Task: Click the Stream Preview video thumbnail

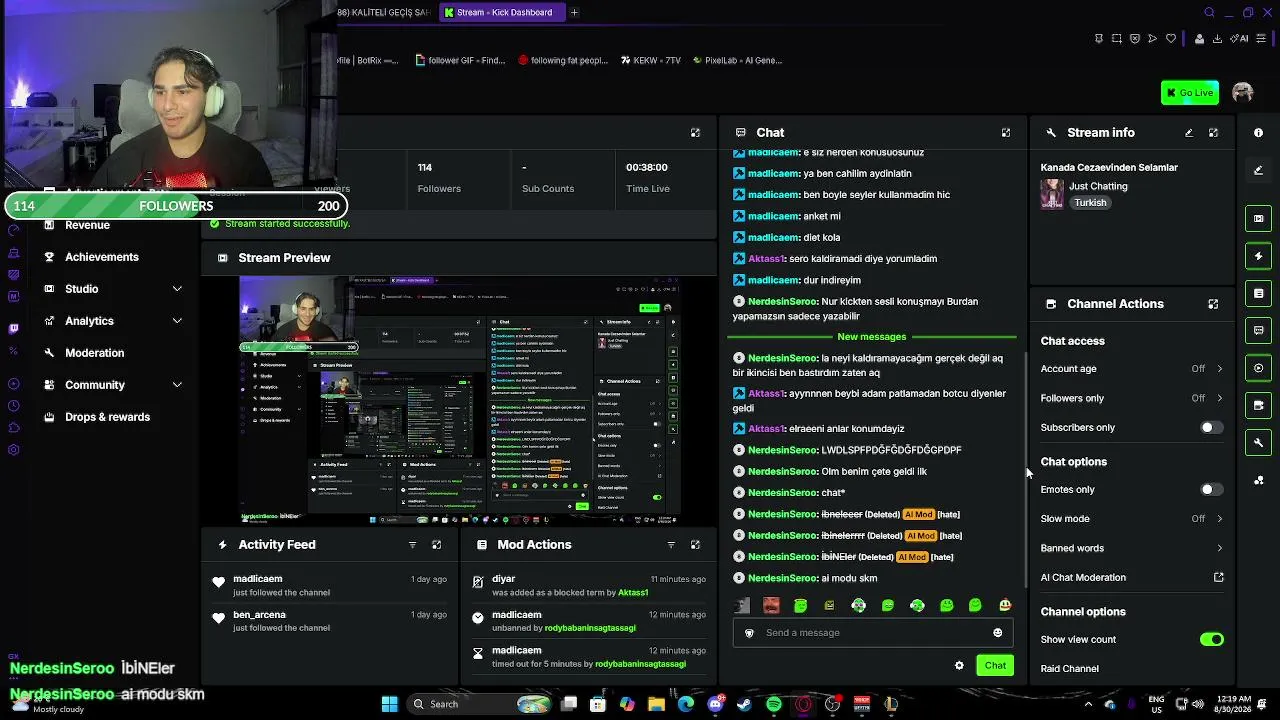Action: [460, 400]
